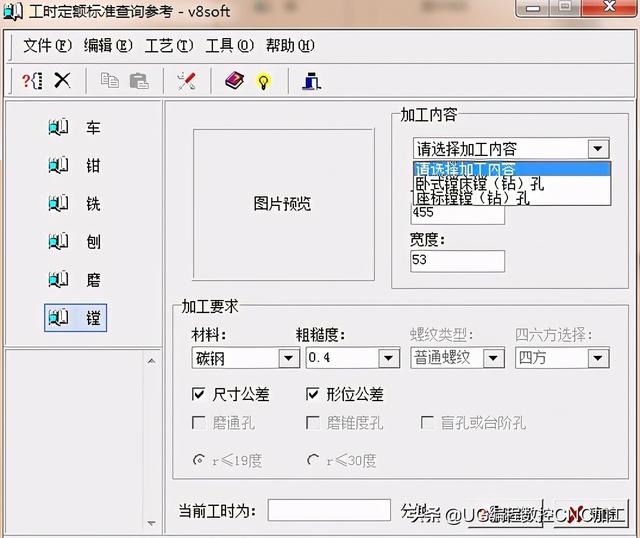Screen dimensions: 640x538
Task: Toggle the 尺寸公差 checkbox
Action: coord(198,394)
